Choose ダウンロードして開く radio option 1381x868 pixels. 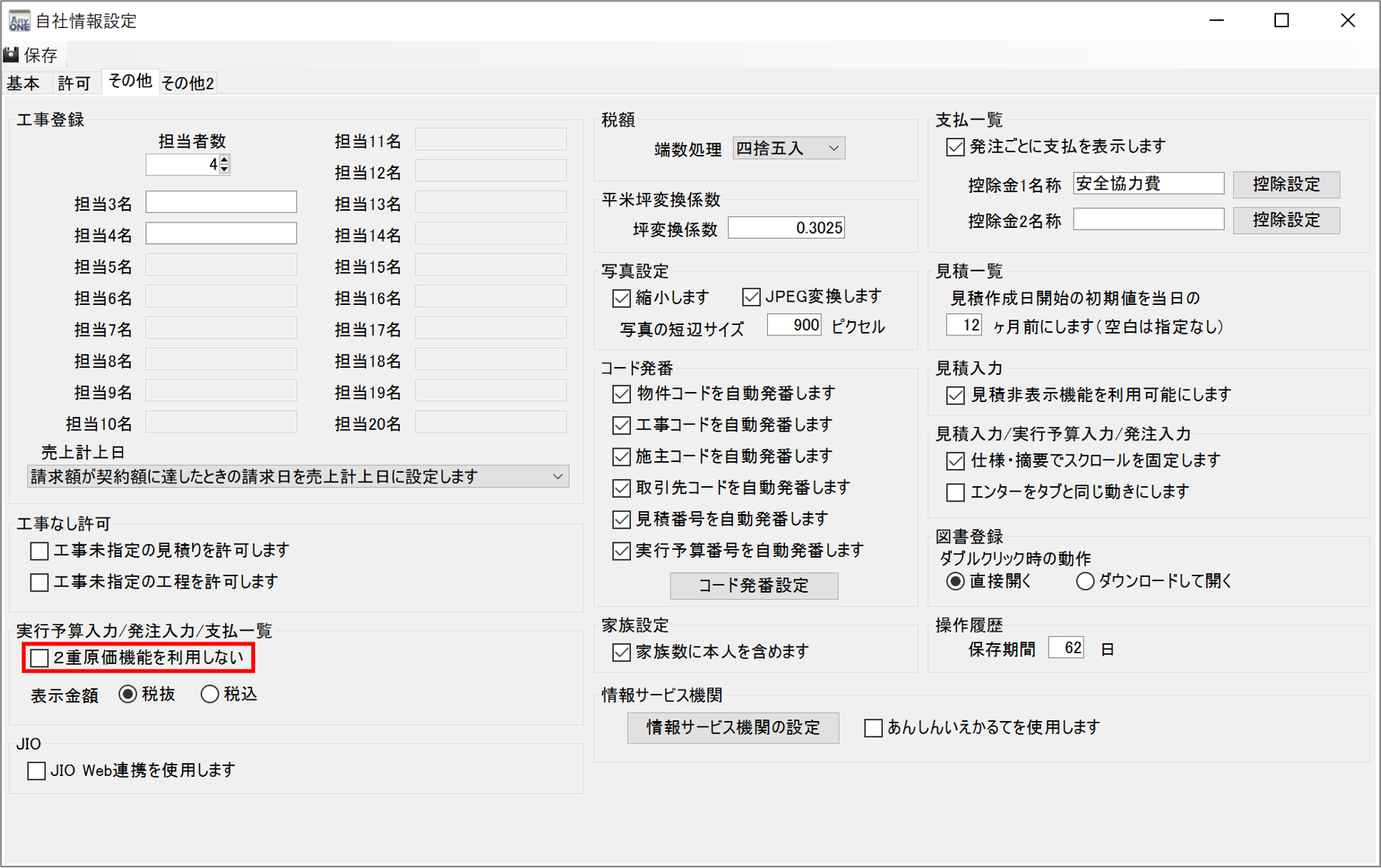point(1085,582)
